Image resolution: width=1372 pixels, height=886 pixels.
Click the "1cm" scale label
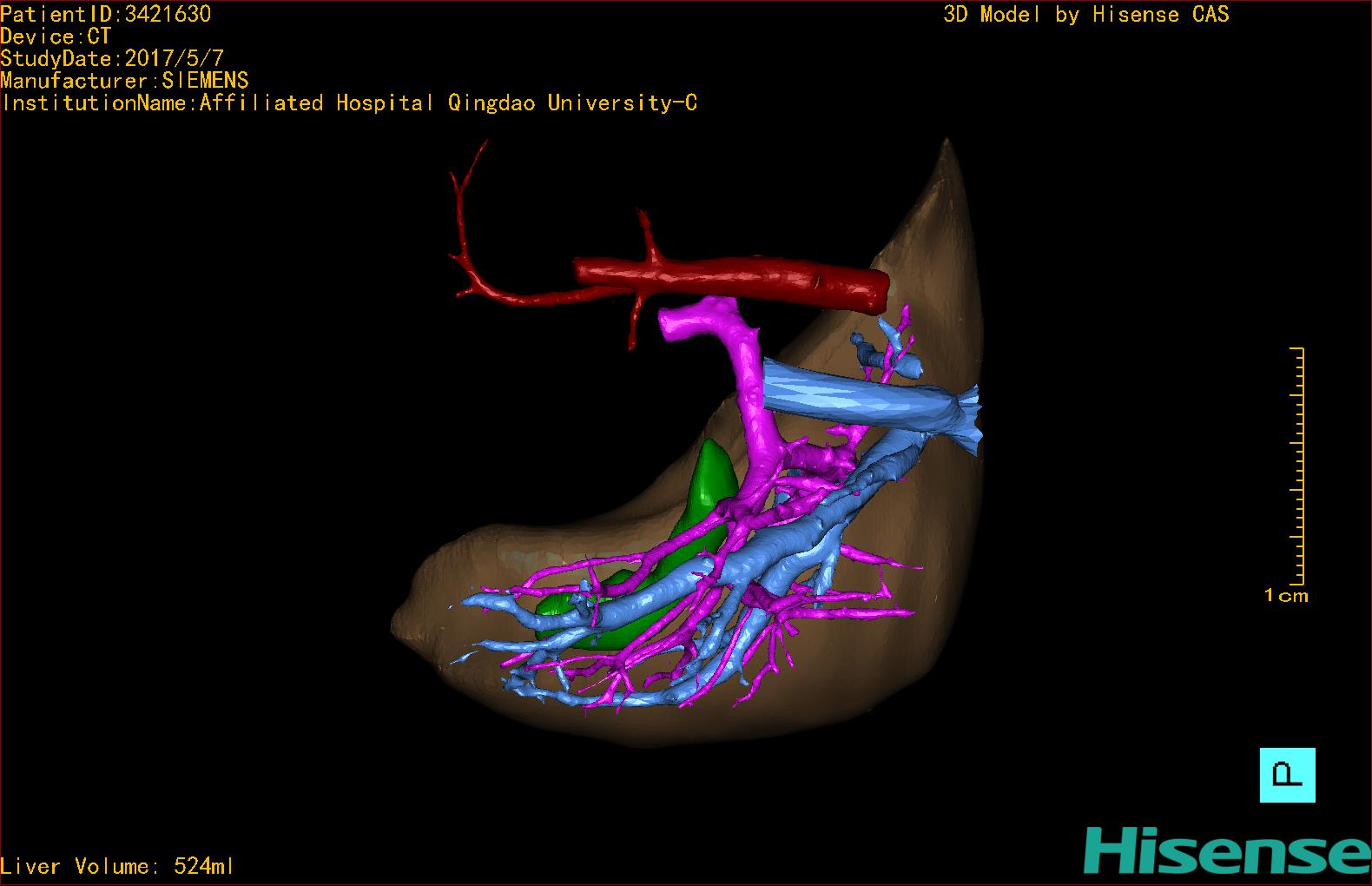[x=1286, y=596]
